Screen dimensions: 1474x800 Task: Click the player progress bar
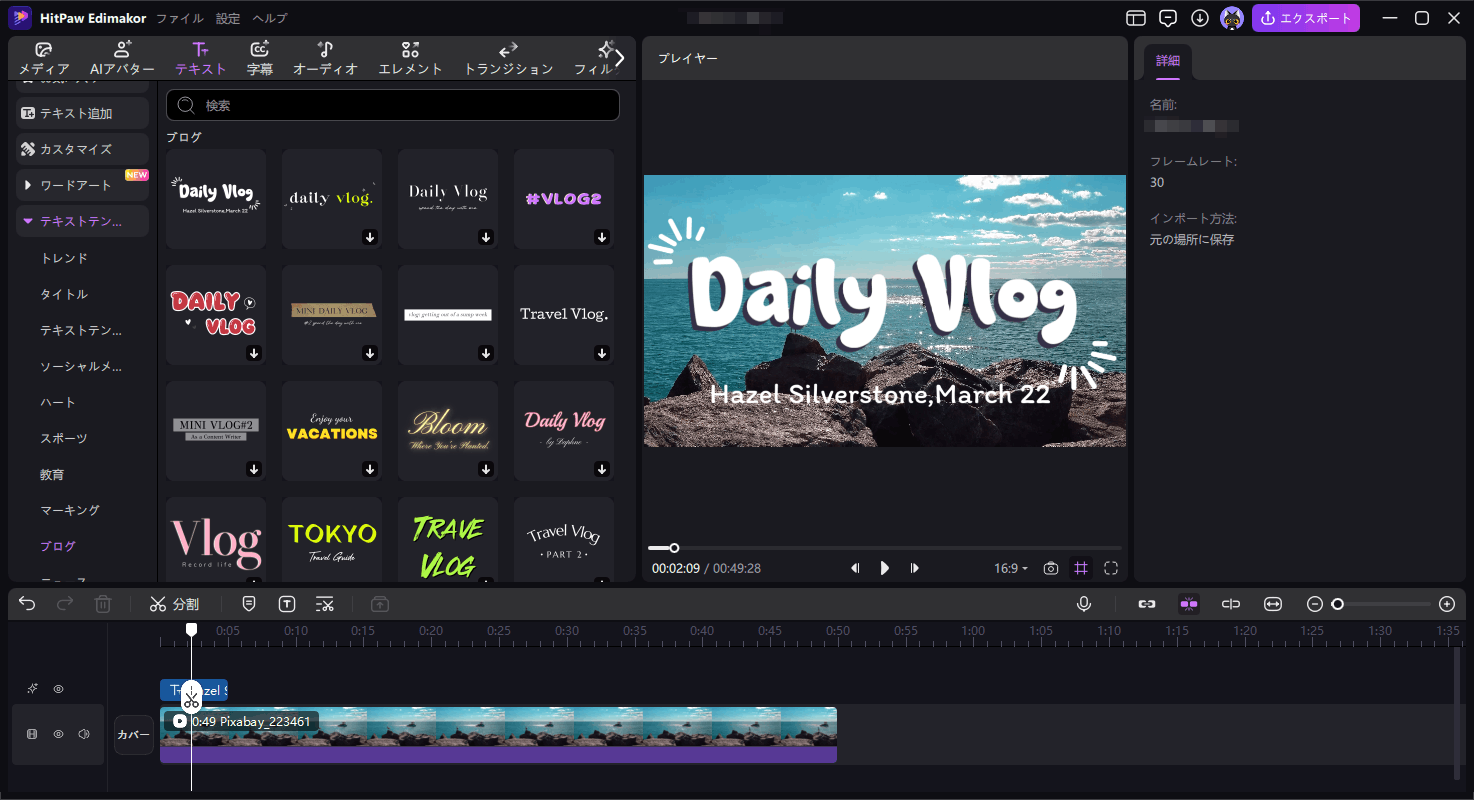(x=885, y=548)
